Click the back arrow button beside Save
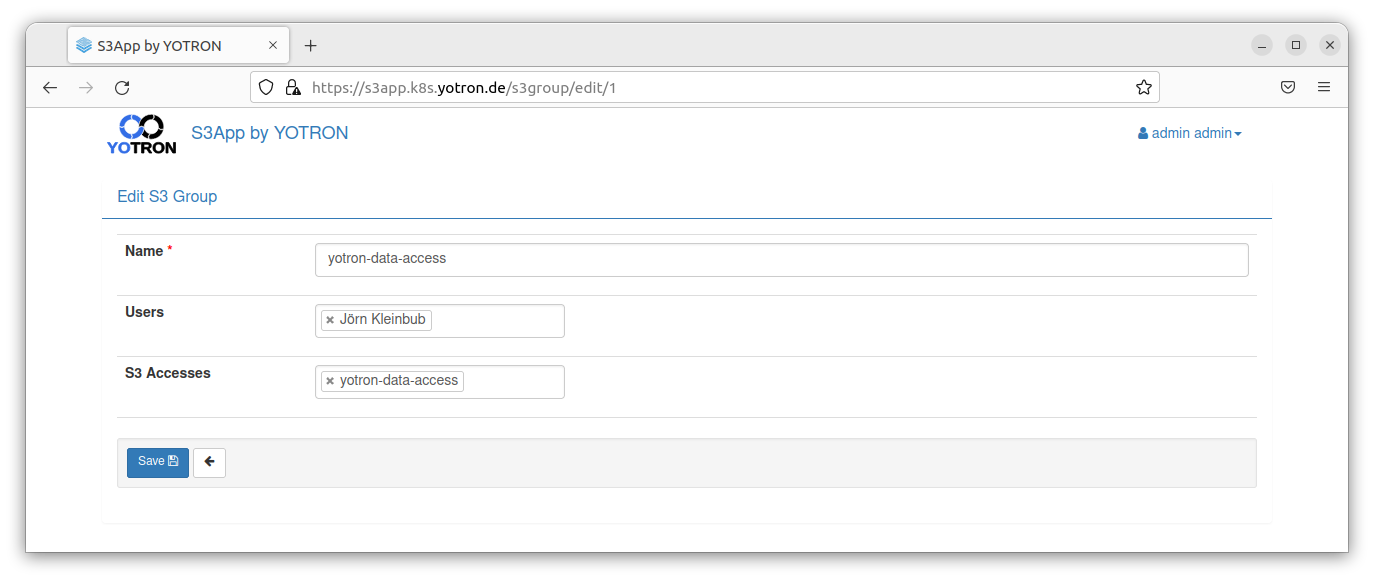Screen dimensions: 1374x581 click(x=209, y=462)
